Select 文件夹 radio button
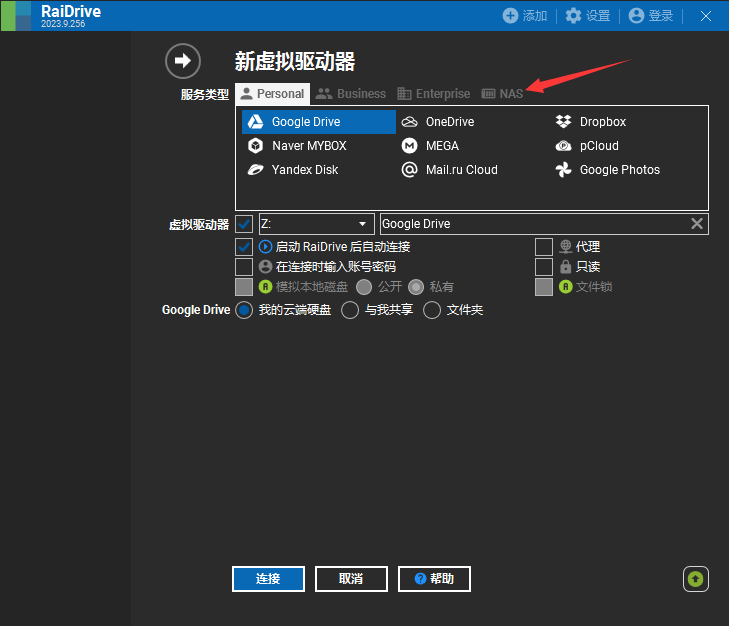 point(432,310)
